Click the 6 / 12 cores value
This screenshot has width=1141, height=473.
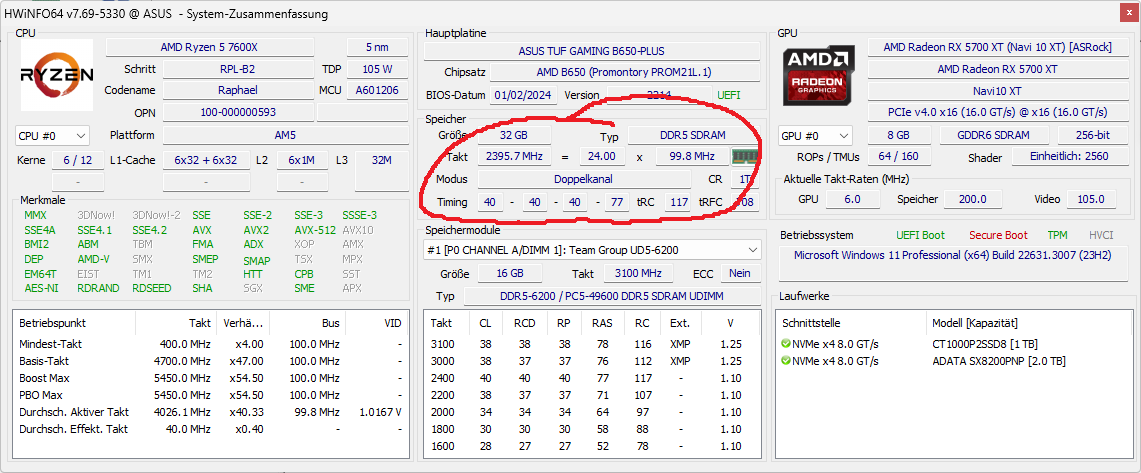coord(78,160)
